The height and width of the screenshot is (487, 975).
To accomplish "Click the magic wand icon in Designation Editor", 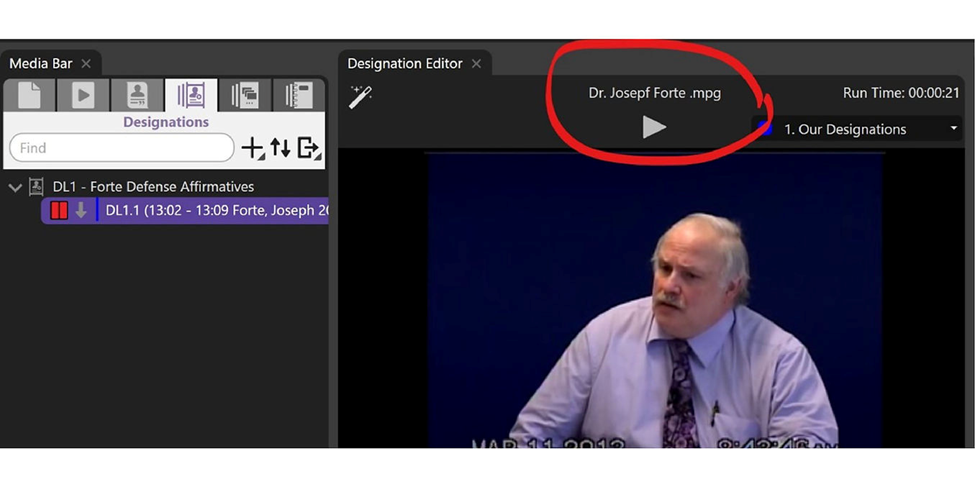I will point(360,96).
